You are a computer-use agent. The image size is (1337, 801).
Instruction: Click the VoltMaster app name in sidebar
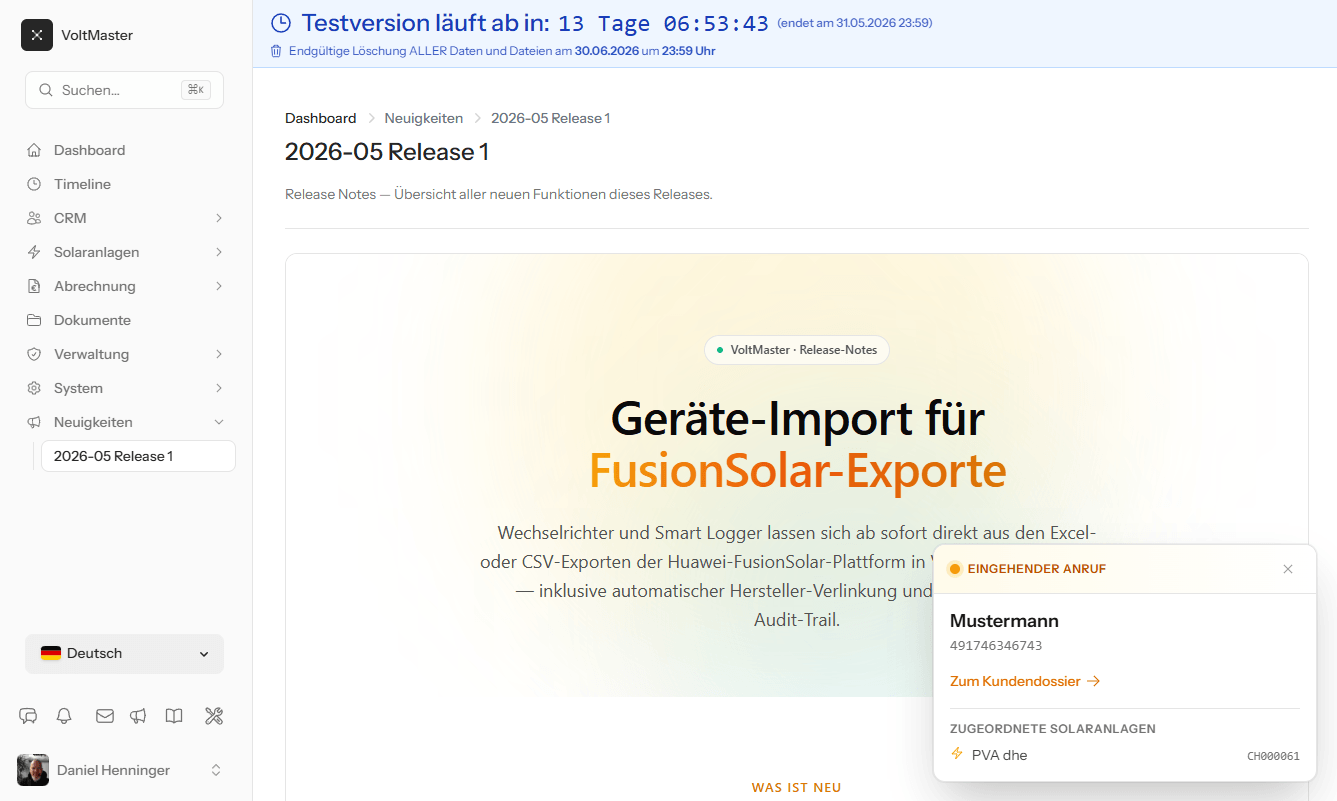click(x=97, y=35)
